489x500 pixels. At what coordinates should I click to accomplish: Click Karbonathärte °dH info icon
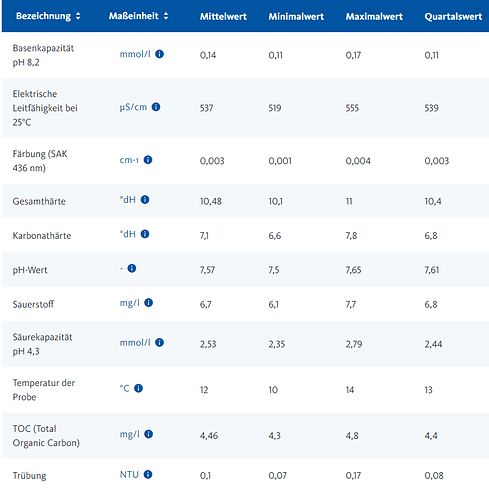(x=145, y=234)
